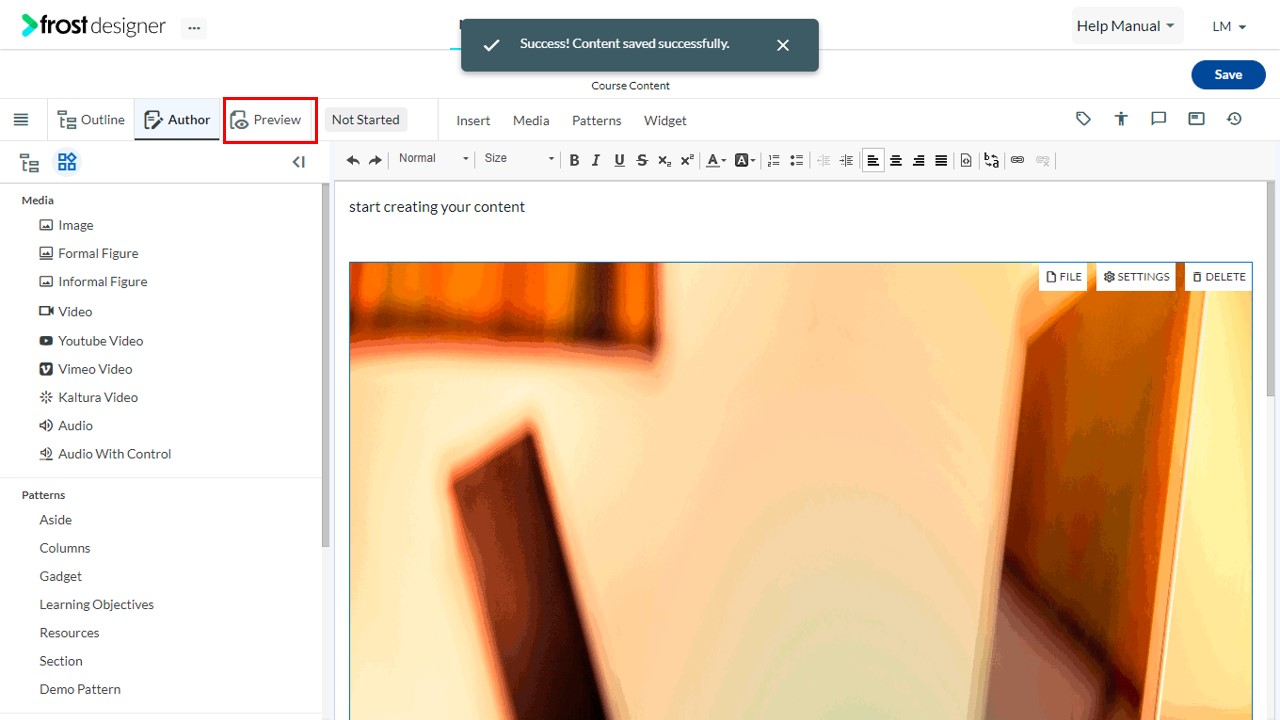Insert an Image from Media list

66,225
